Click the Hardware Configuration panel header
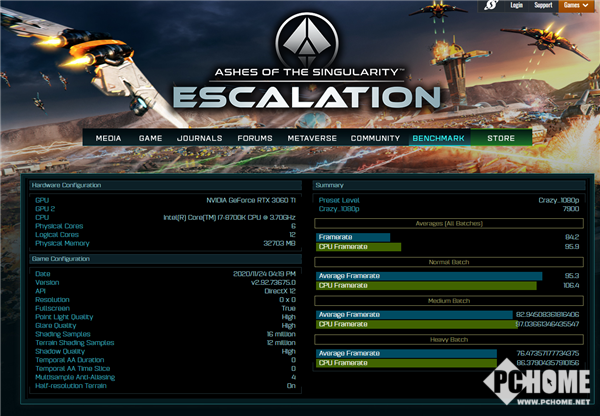Viewport: 600px width, 416px height. pos(165,186)
